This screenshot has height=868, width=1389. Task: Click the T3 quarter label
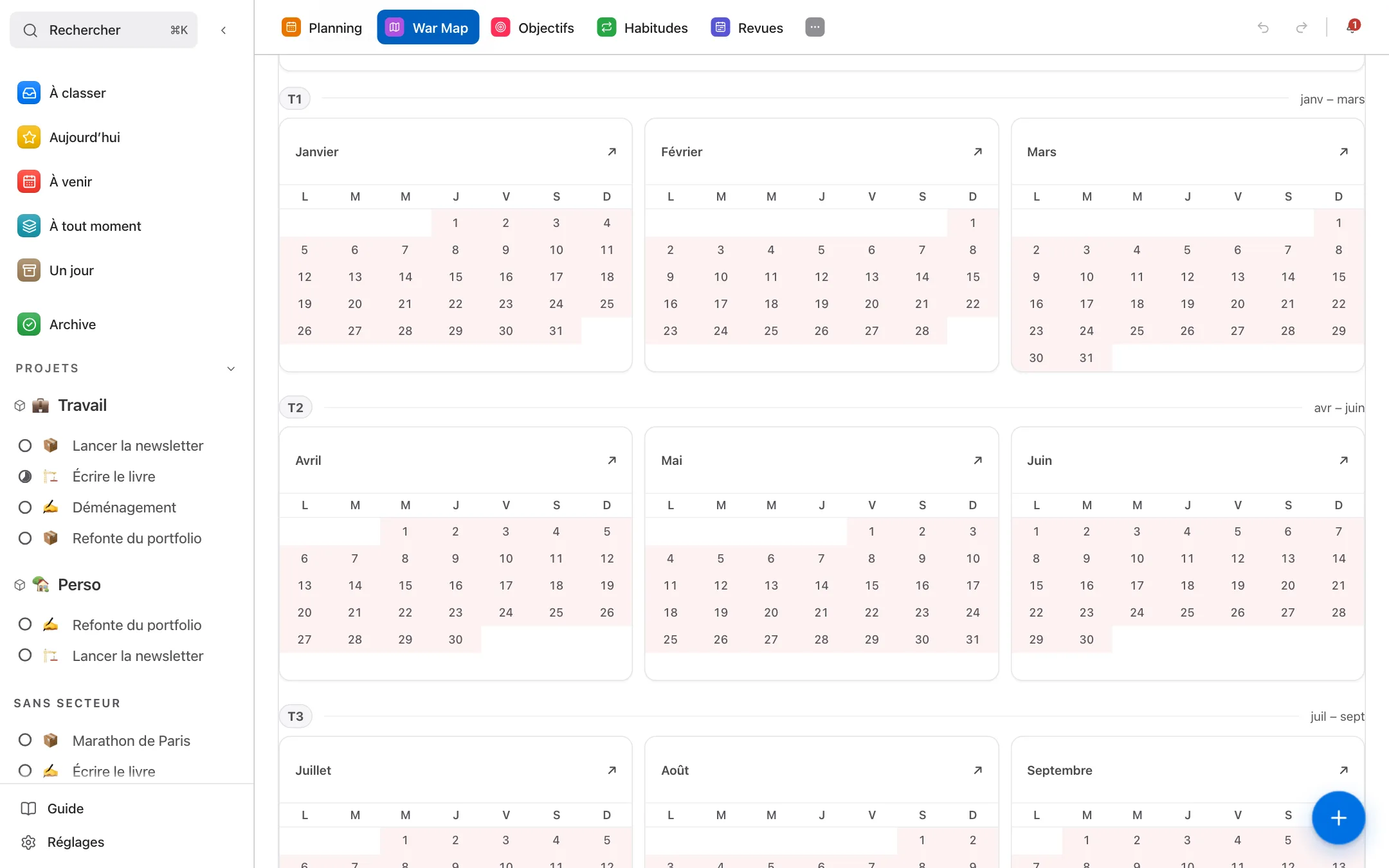point(295,716)
